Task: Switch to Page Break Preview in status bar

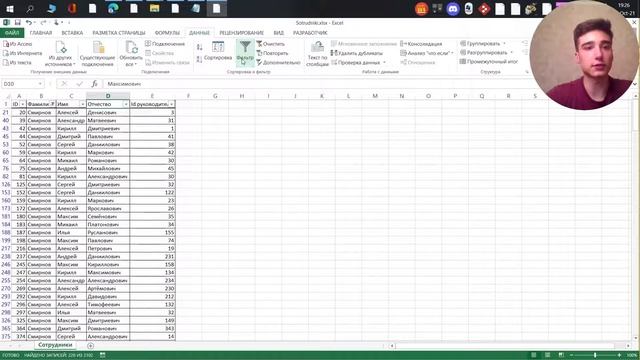Action: tap(561, 355)
